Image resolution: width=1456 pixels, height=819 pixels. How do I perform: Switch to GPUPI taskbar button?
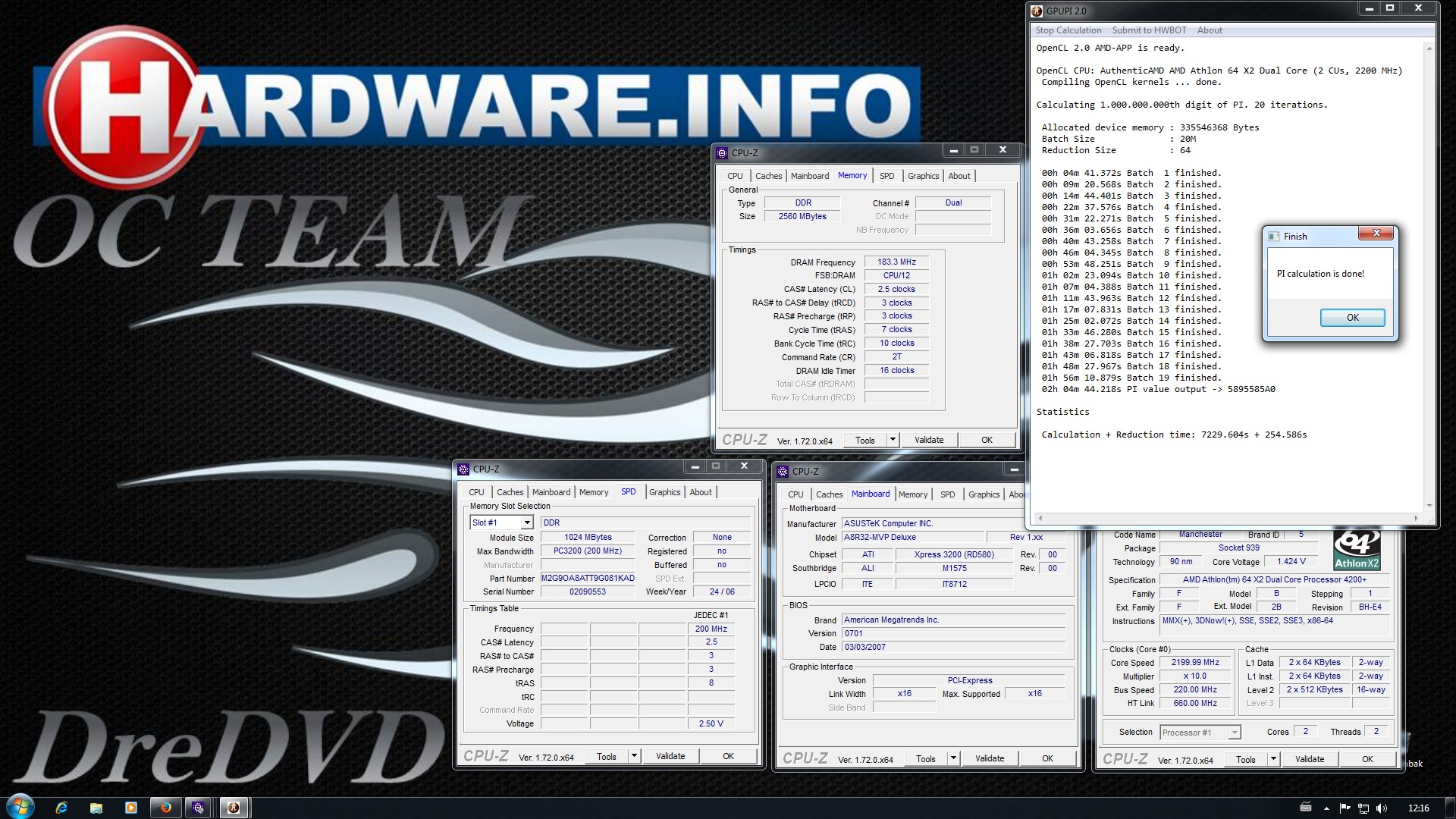pos(234,808)
